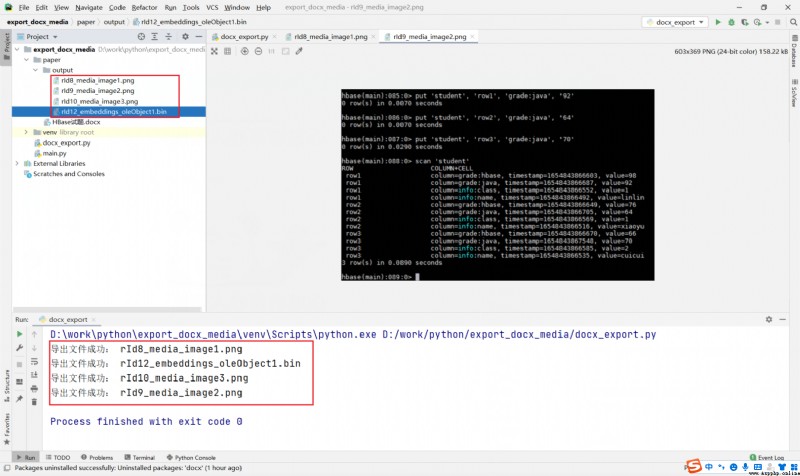Click the fit zoom to window icon

[x=285, y=51]
